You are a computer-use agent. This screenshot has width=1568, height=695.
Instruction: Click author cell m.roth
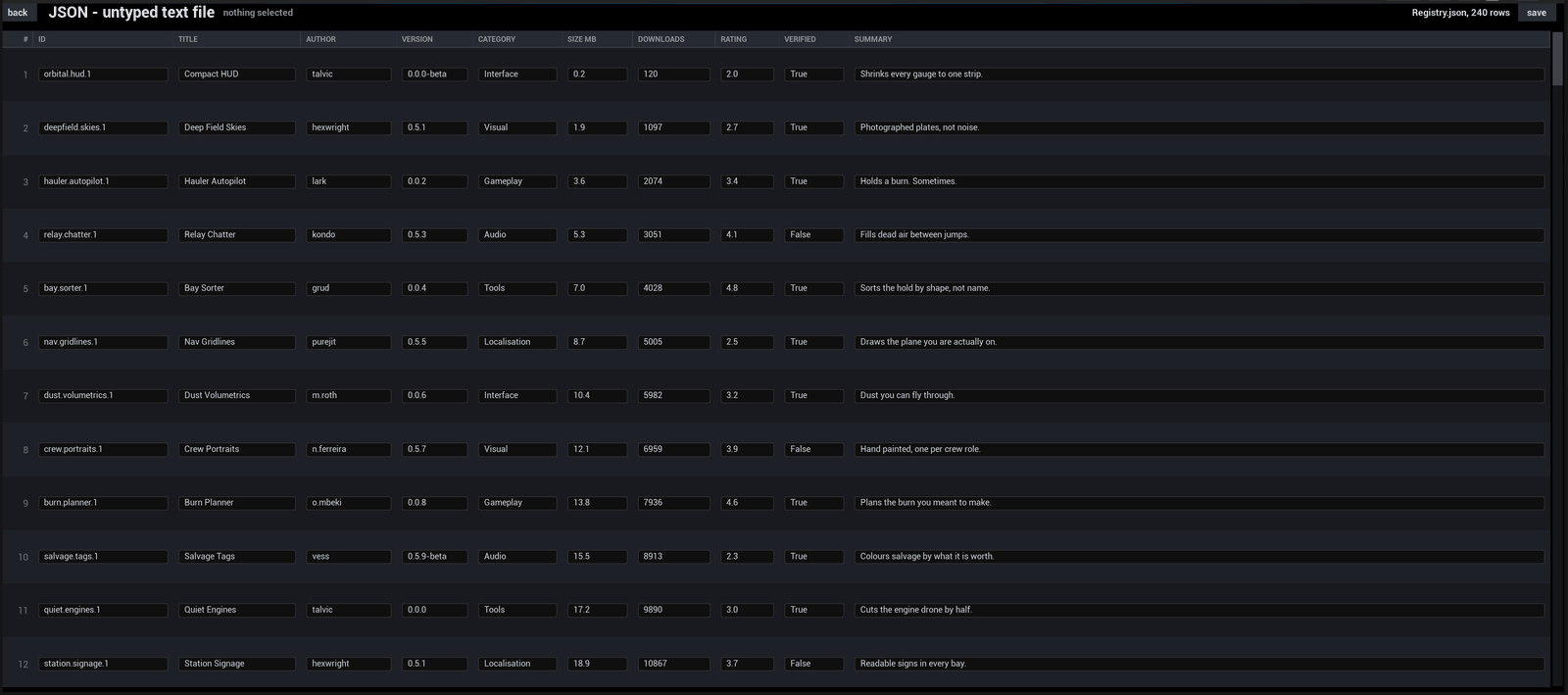pos(348,396)
